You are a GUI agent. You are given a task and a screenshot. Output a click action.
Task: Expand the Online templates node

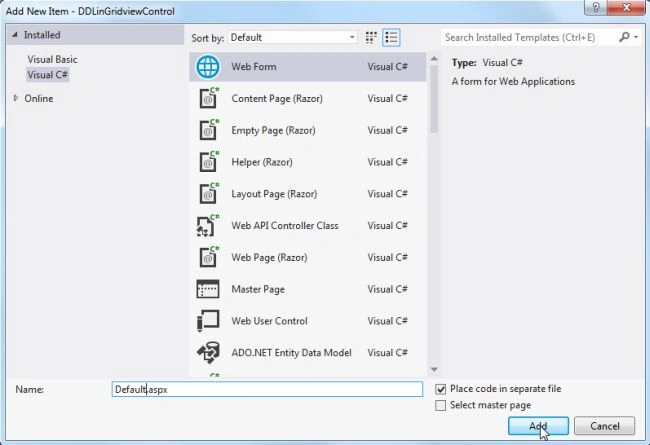16,98
